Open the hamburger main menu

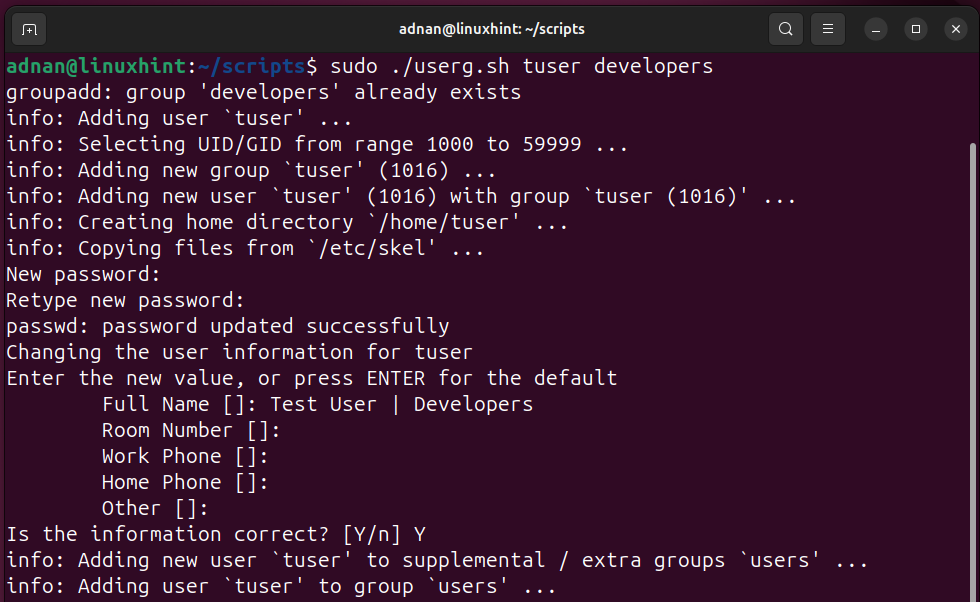click(x=828, y=29)
